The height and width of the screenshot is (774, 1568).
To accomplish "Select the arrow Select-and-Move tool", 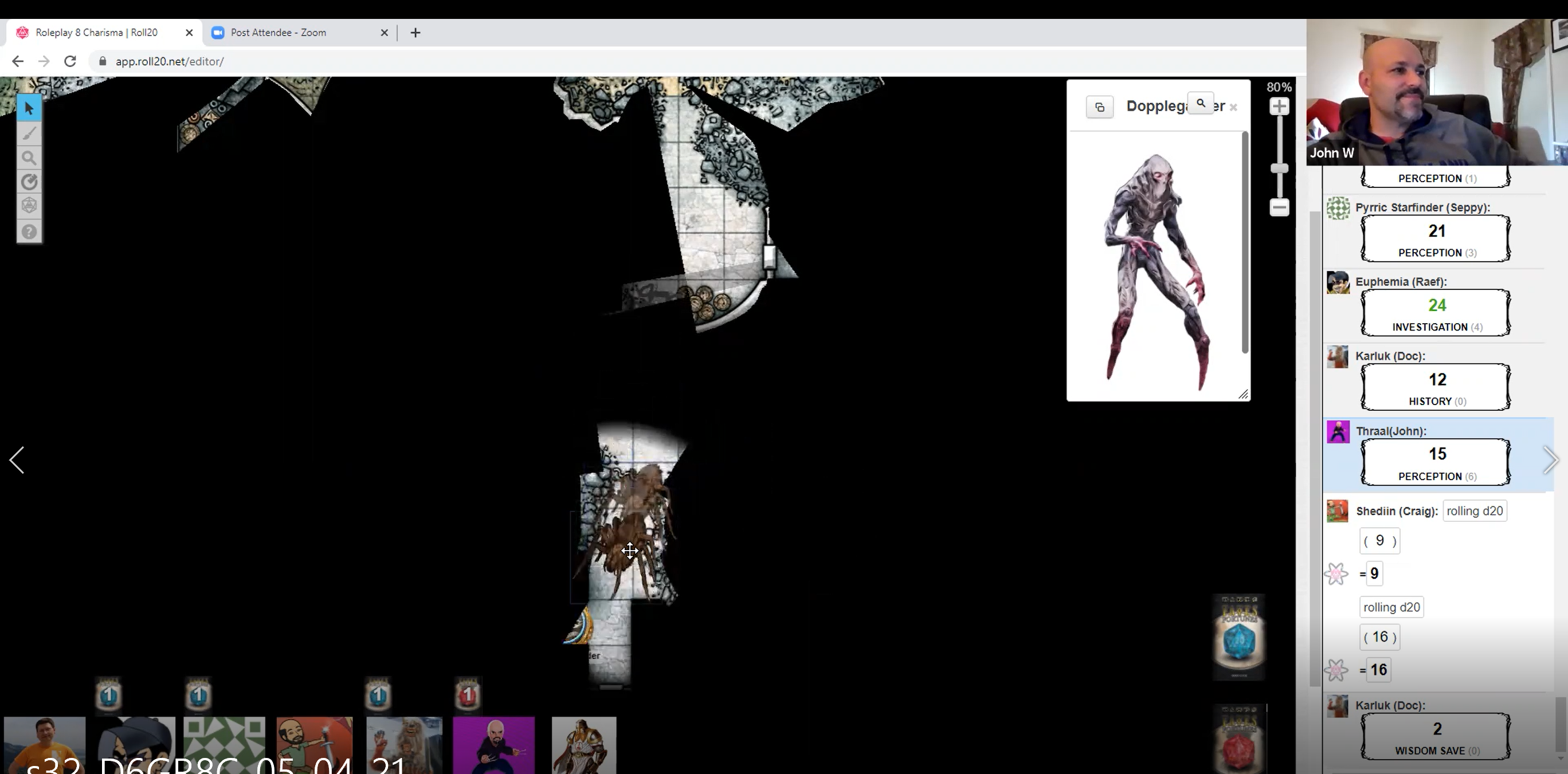I will 29,108.
